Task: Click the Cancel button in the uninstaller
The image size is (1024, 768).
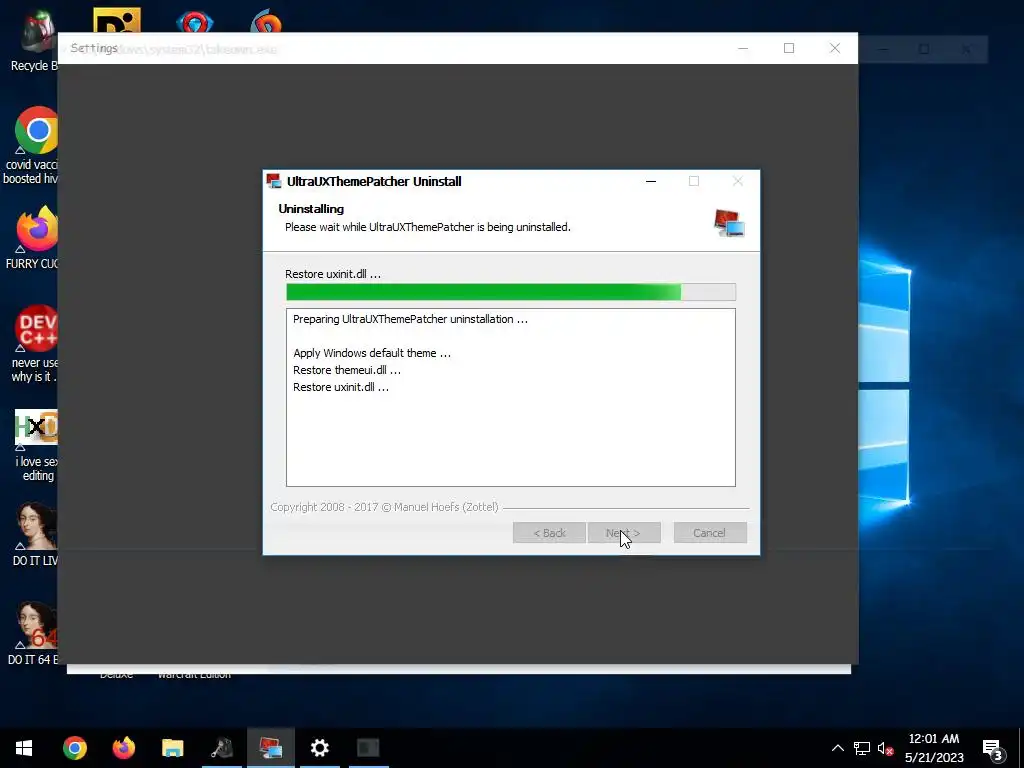Action: (710, 533)
